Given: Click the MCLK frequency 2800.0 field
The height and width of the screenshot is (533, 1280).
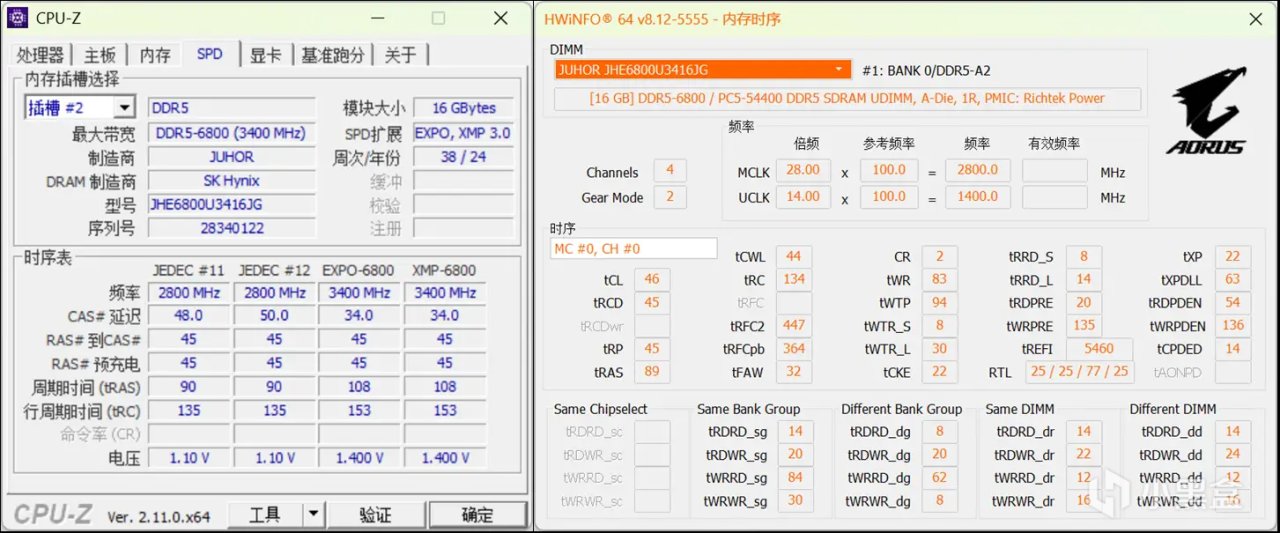Looking at the screenshot, I should pos(977,171).
